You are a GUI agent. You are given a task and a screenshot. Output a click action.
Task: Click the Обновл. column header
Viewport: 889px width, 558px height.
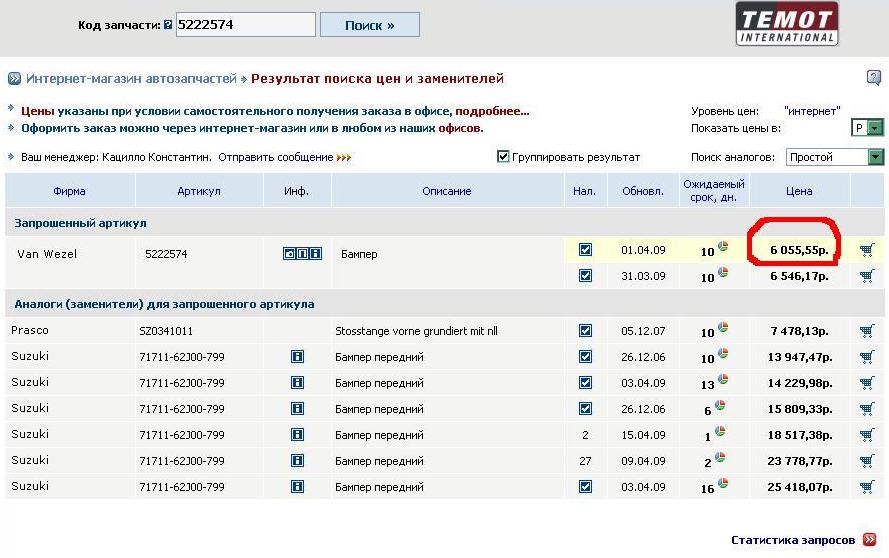[643, 191]
